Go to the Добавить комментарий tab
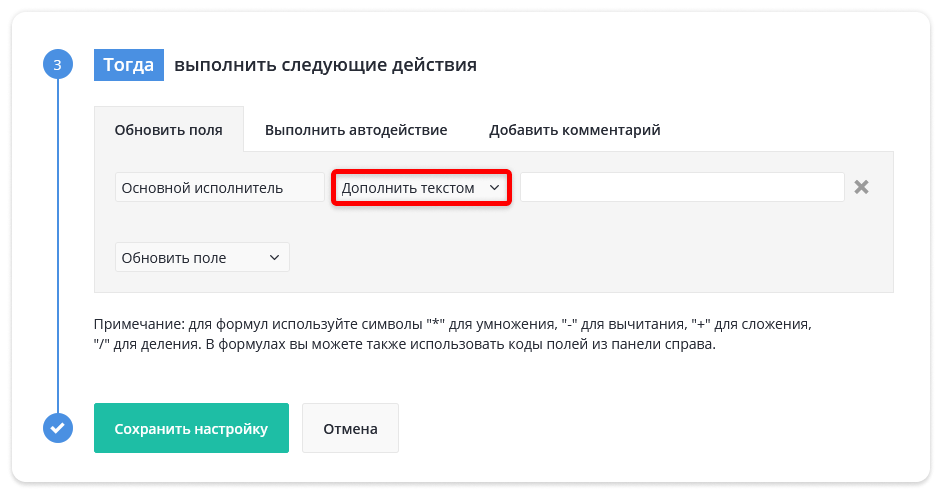 pos(575,130)
